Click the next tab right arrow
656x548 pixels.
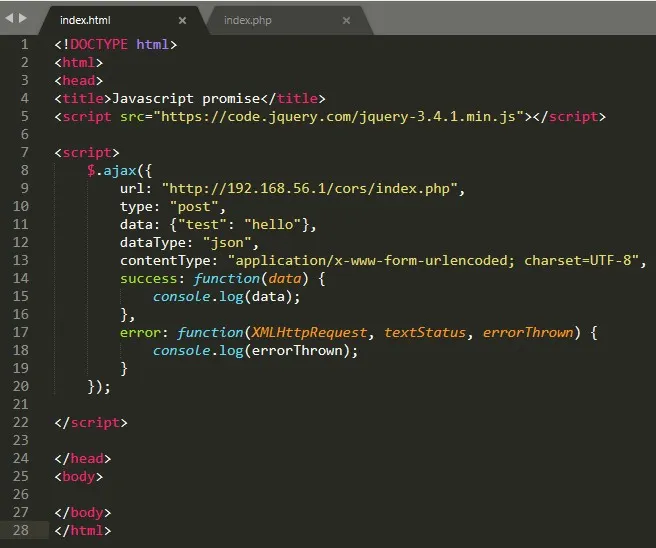(23, 18)
